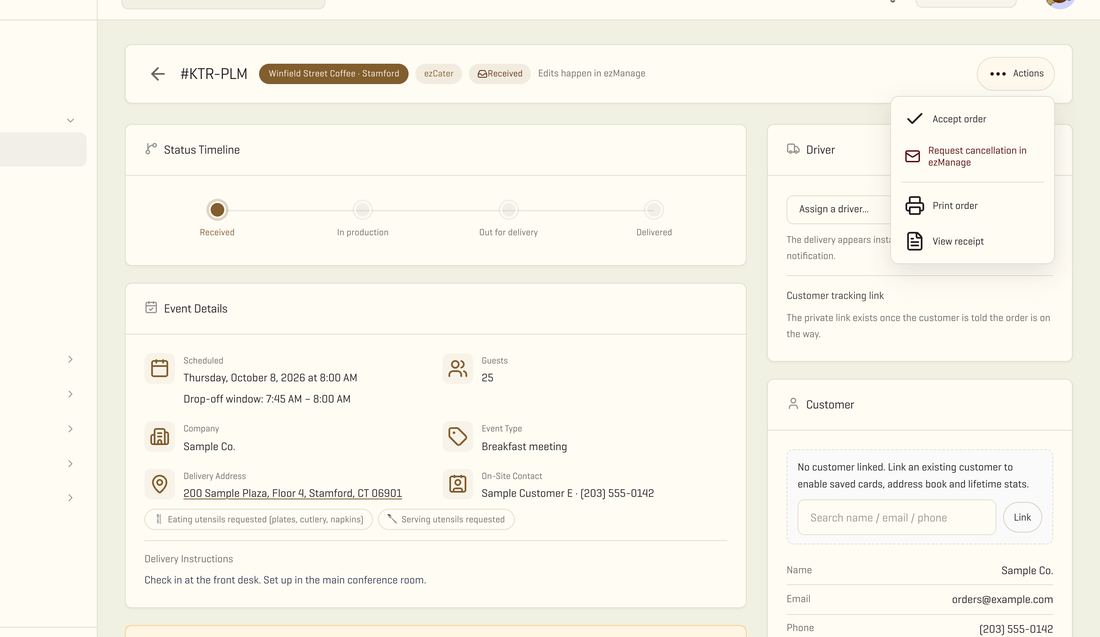Select the Delivered timeline marker
Image resolution: width=1100 pixels, height=637 pixels.
(x=654, y=210)
